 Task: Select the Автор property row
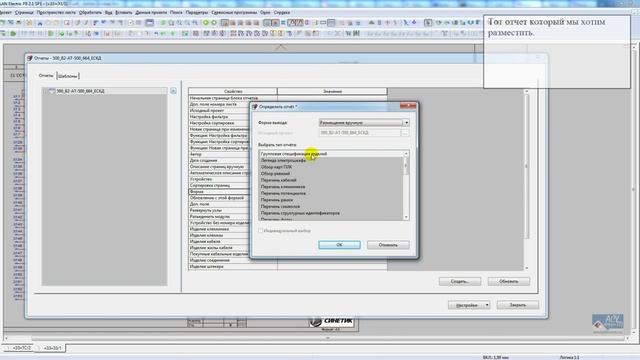click(x=220, y=154)
